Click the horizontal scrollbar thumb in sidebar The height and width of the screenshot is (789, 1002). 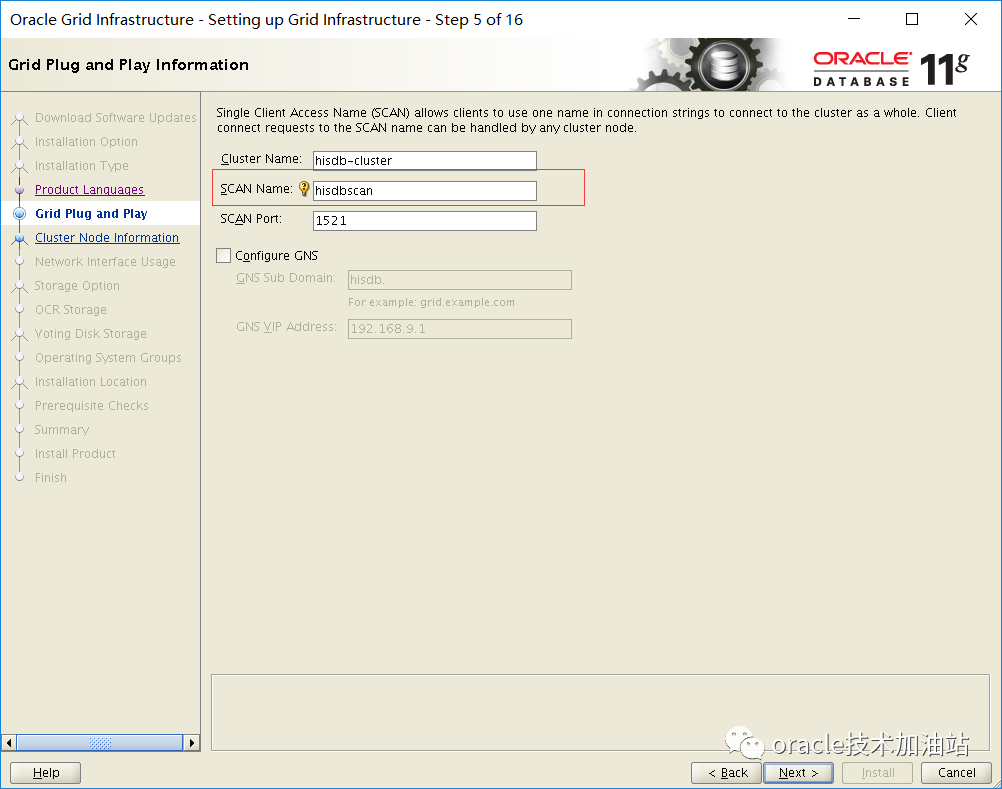100,742
